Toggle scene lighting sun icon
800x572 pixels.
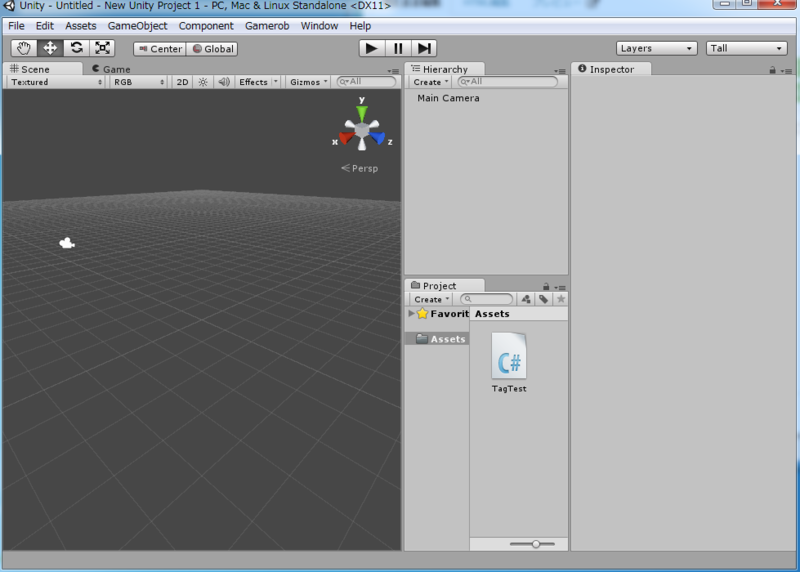(203, 82)
